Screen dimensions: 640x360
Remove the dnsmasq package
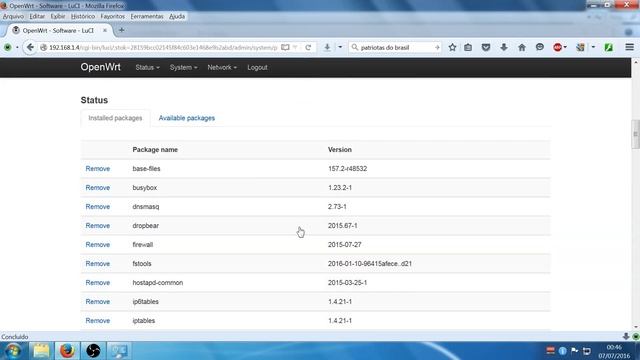[x=98, y=207]
